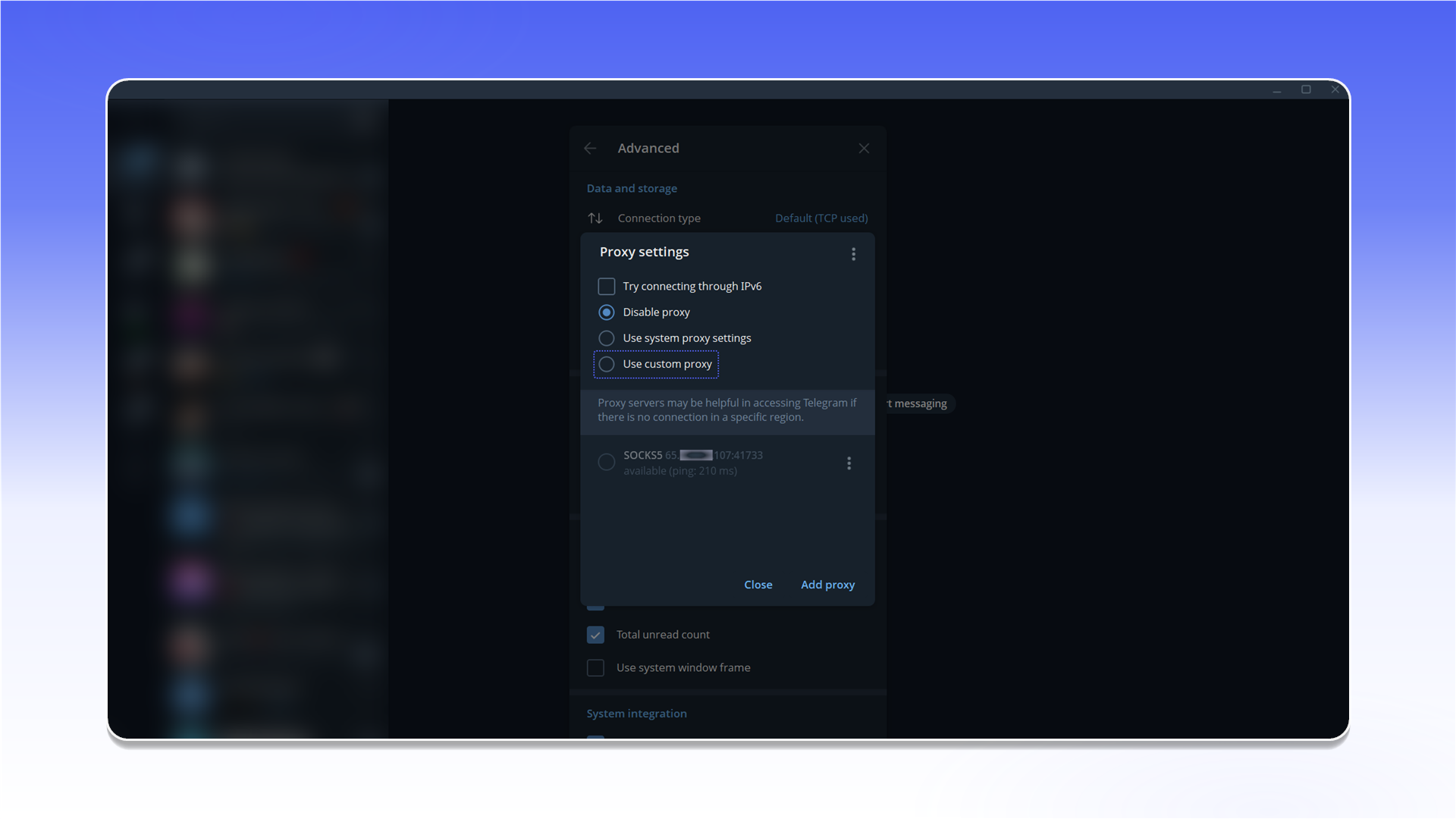The image size is (1456, 819).
Task: Open the Proxy settings three-dot menu
Action: point(853,254)
